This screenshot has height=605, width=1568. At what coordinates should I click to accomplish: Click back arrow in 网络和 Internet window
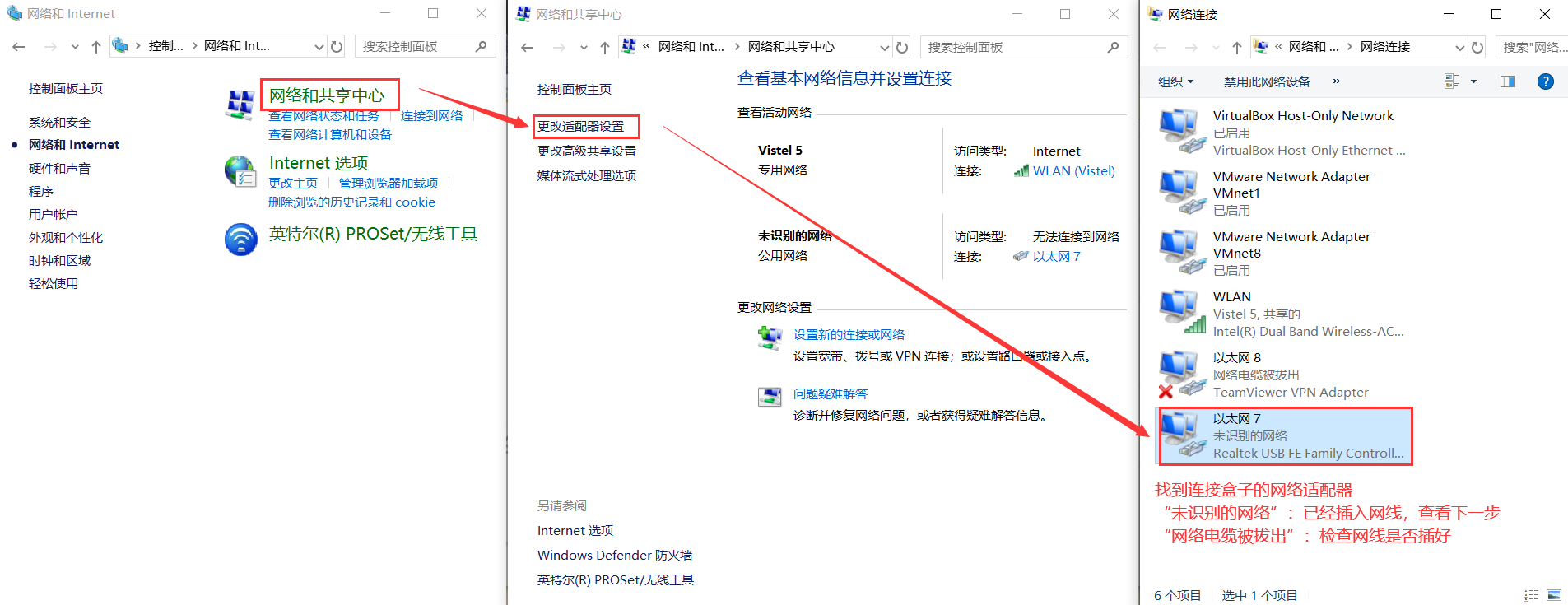point(19,47)
